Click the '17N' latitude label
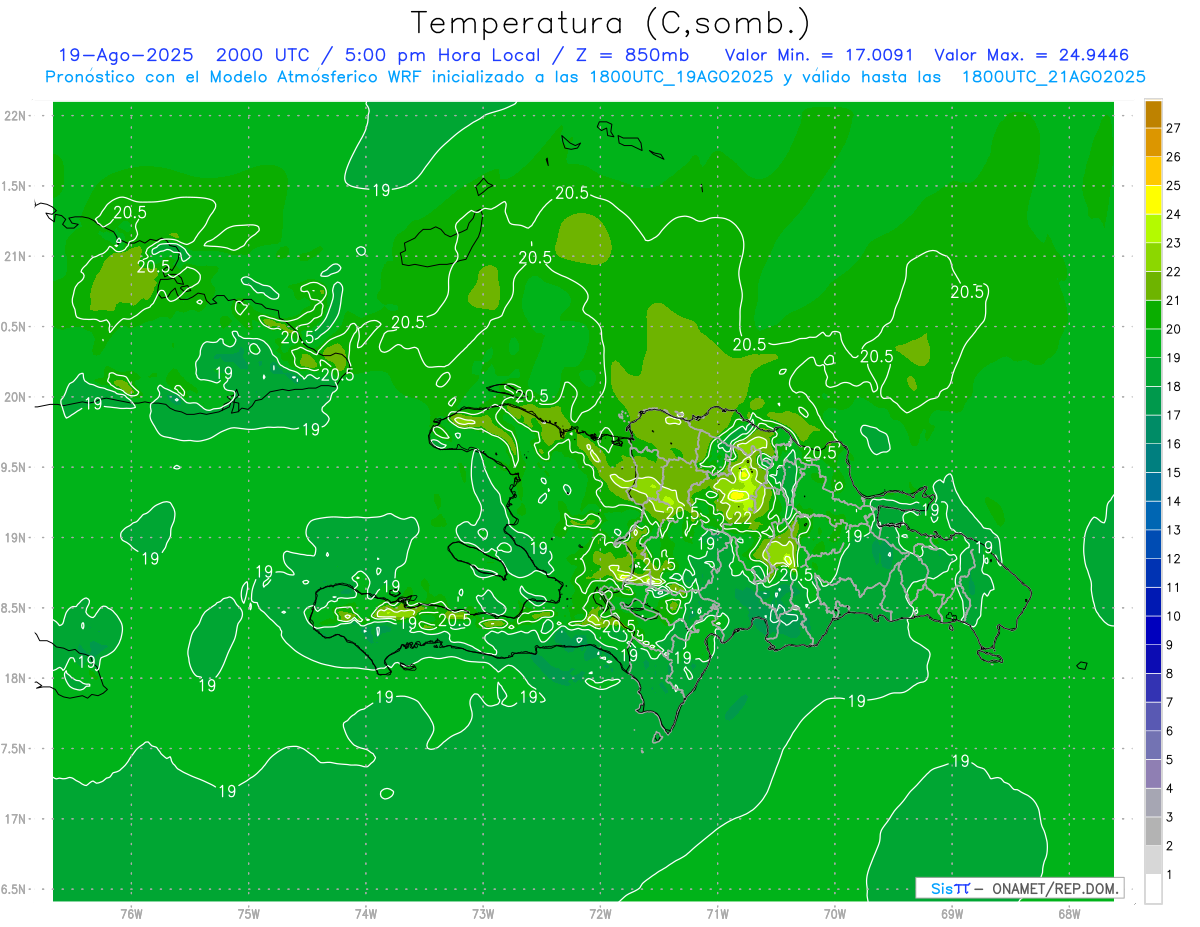This screenshot has width=1200, height=927. pyautogui.click(x=15, y=819)
